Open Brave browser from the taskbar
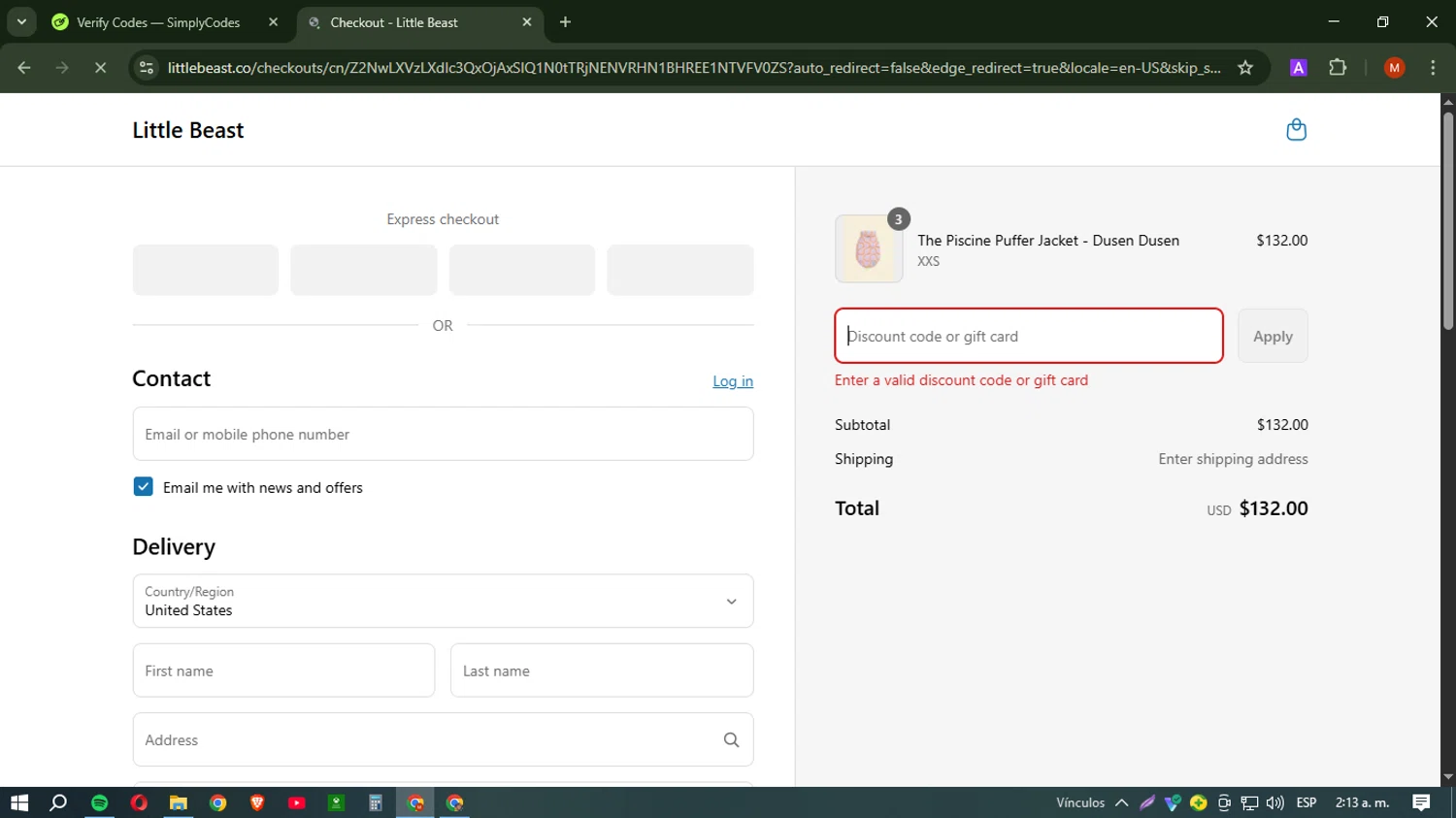The height and width of the screenshot is (818, 1456). (257, 802)
